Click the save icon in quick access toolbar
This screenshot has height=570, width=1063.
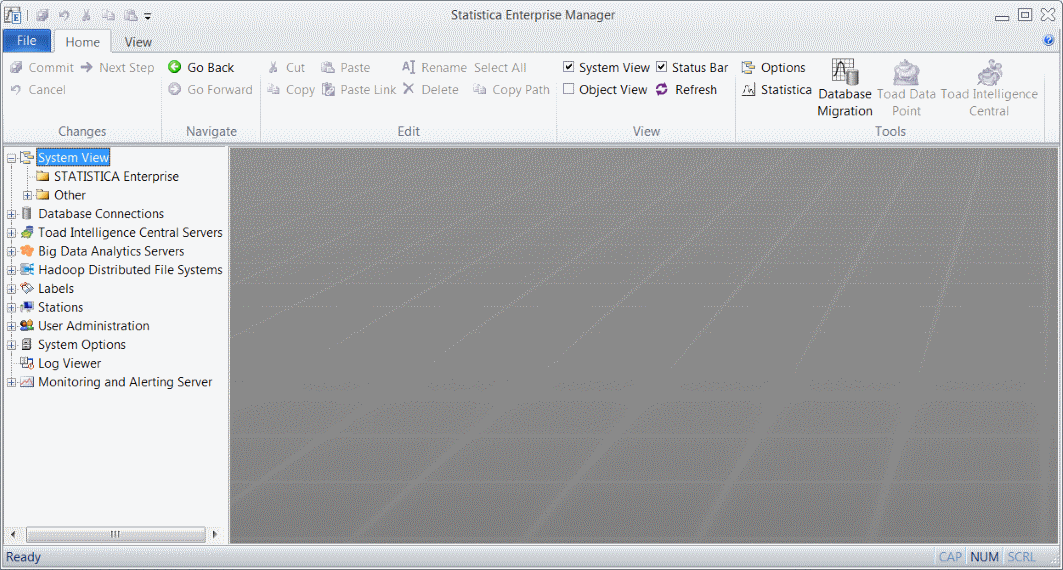pos(43,15)
